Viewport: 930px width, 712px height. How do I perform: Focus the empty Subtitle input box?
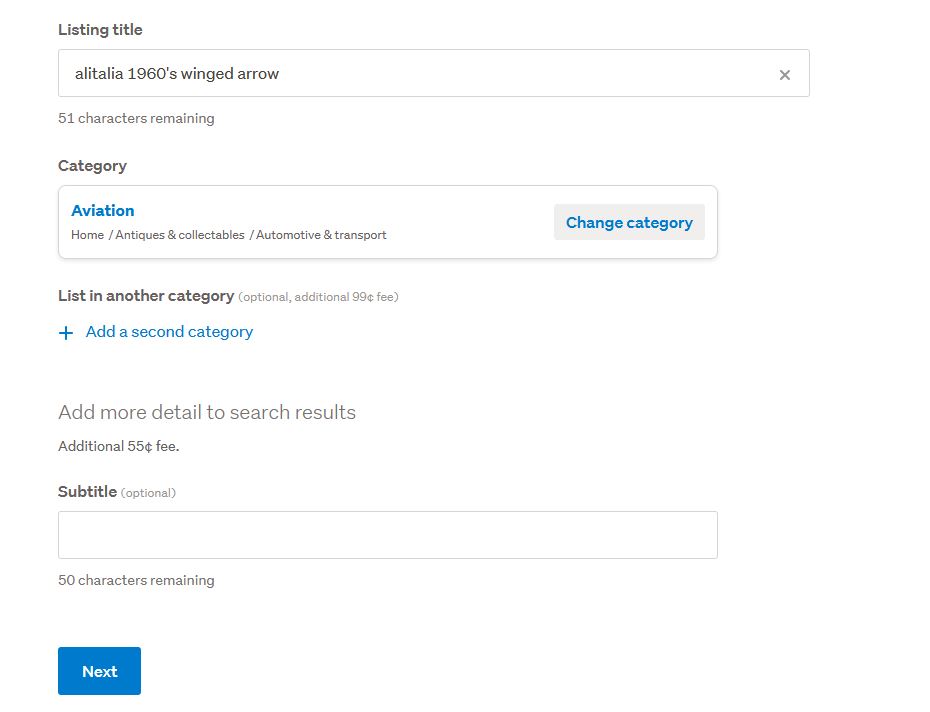point(387,535)
